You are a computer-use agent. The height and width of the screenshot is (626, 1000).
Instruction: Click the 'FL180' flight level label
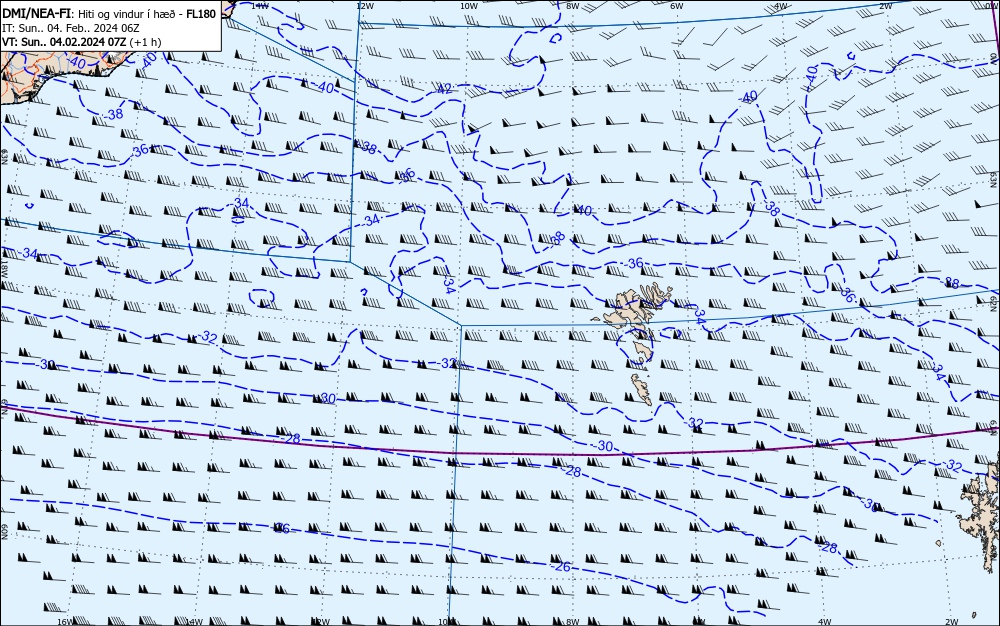click(x=202, y=14)
